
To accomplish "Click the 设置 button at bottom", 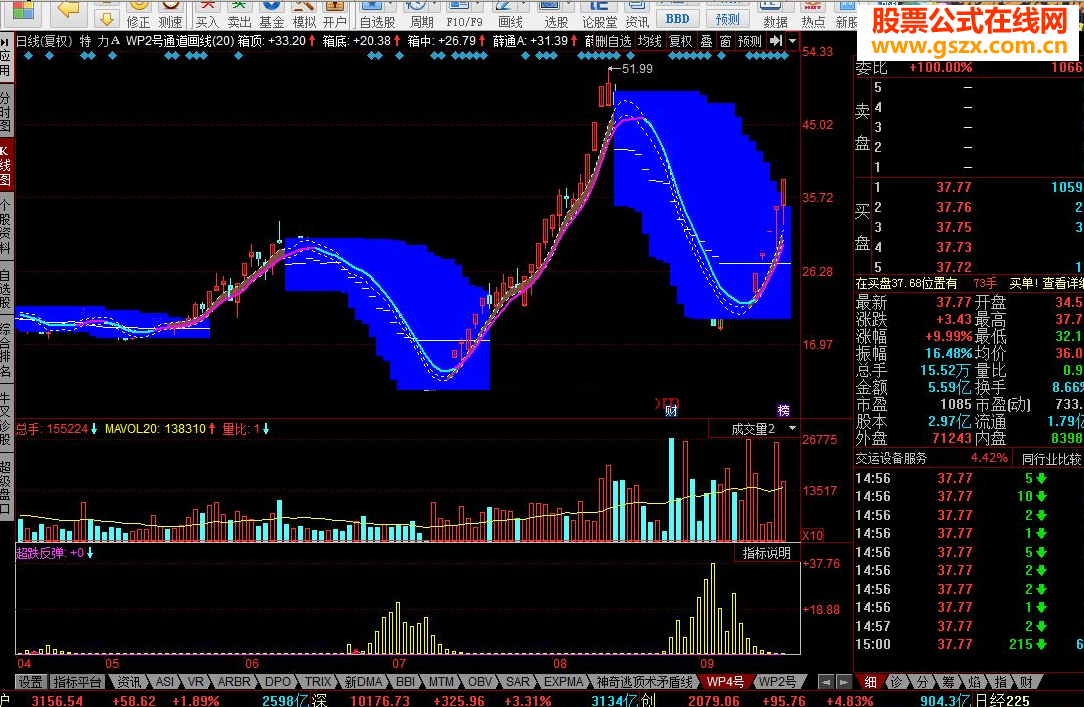I will 30,682.
